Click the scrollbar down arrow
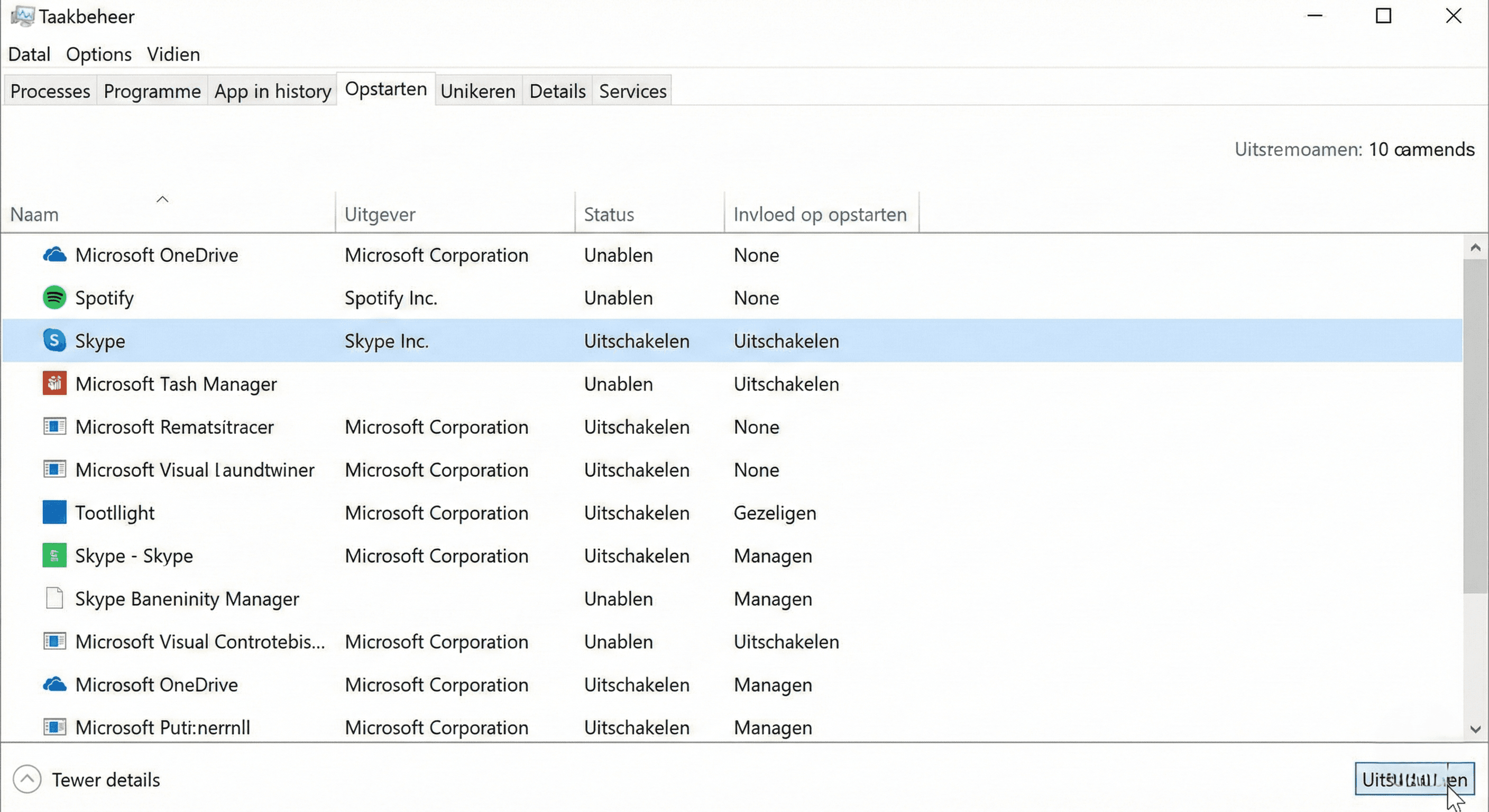This screenshot has height=812, width=1489. click(x=1476, y=730)
